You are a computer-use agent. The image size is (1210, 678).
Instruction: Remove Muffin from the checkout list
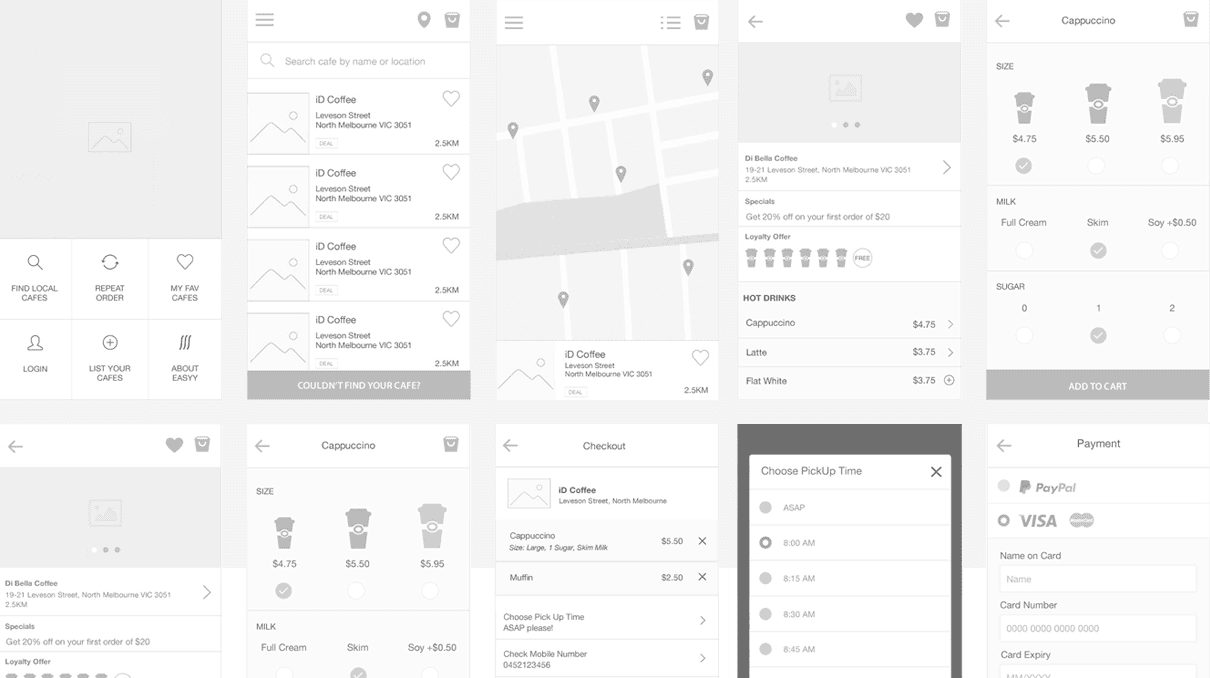coord(702,577)
